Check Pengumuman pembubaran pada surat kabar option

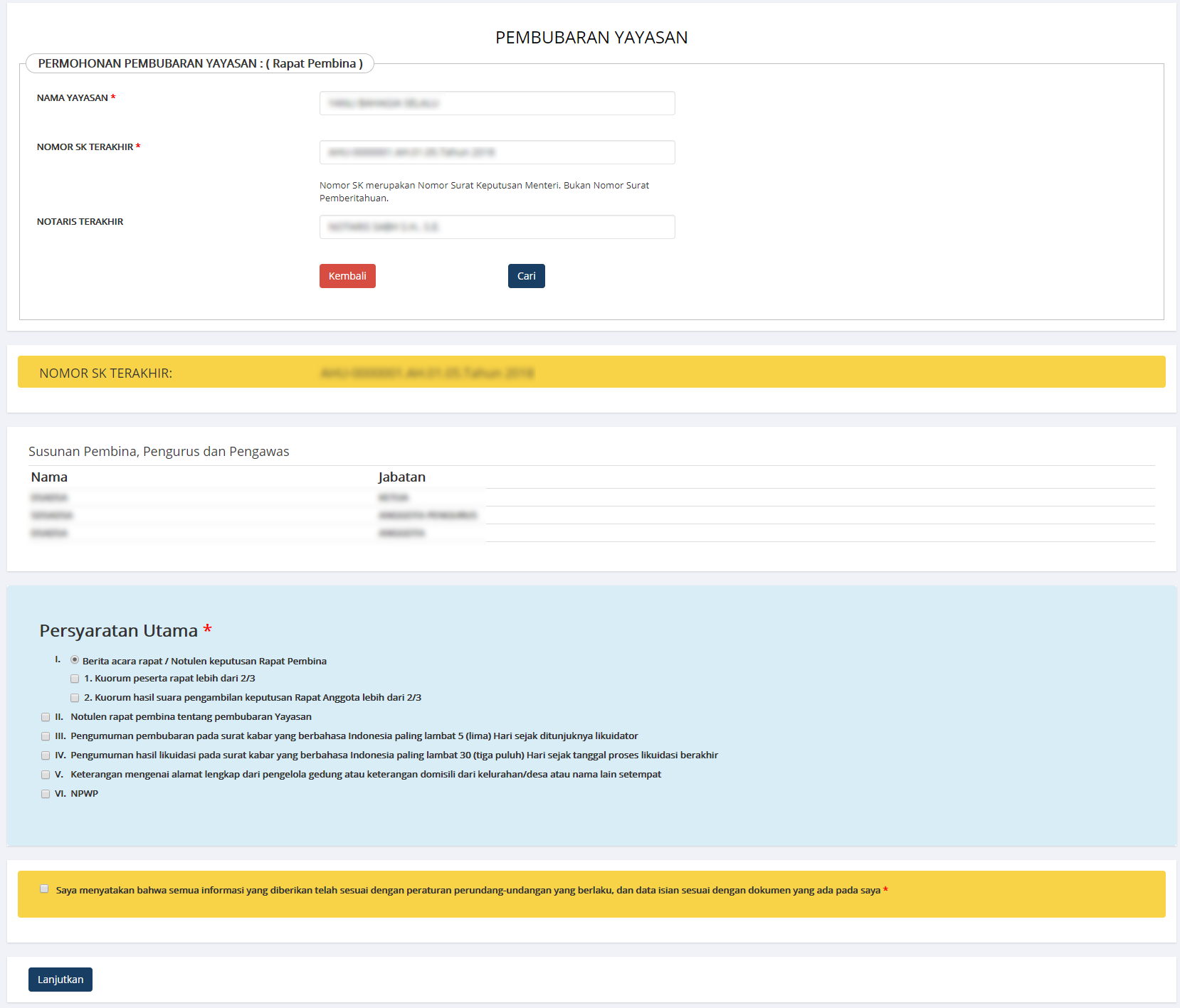(x=46, y=736)
